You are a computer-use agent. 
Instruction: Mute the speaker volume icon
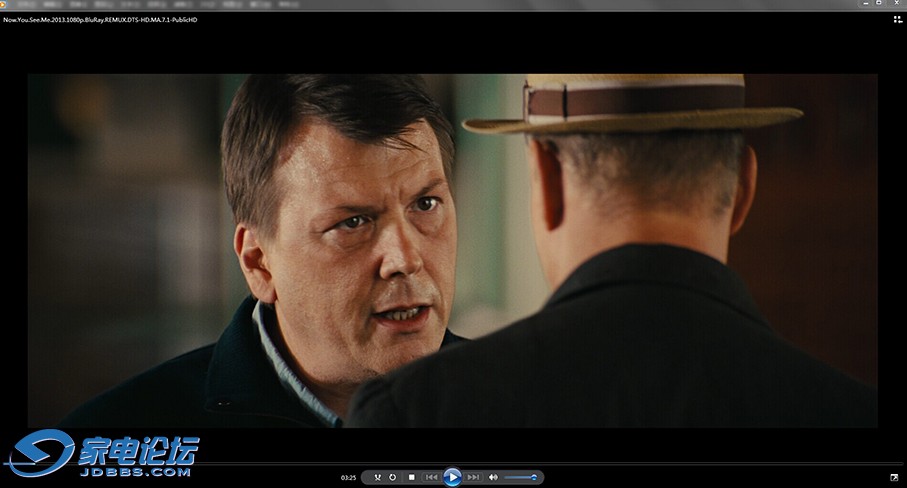point(493,478)
